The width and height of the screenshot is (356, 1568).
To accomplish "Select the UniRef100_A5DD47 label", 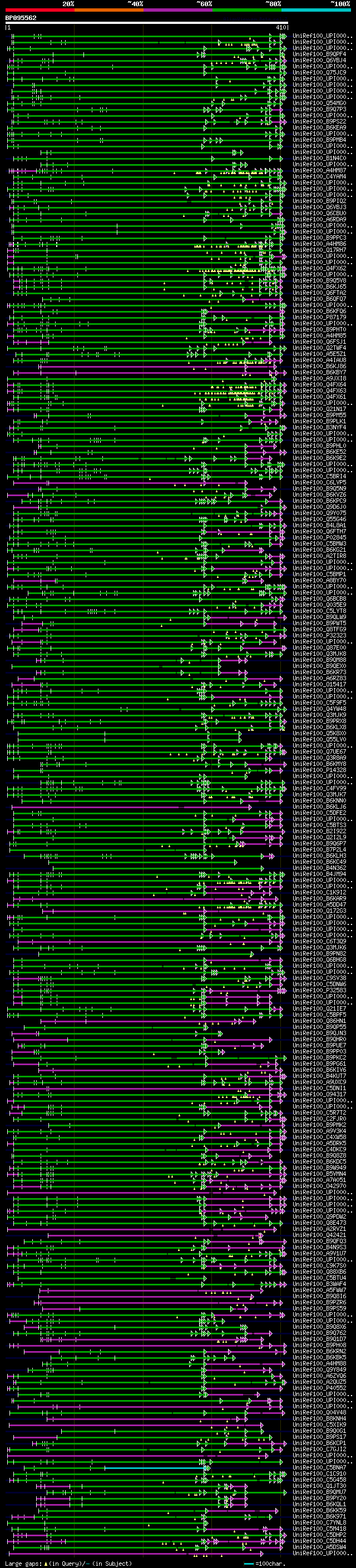I will 319,904.
